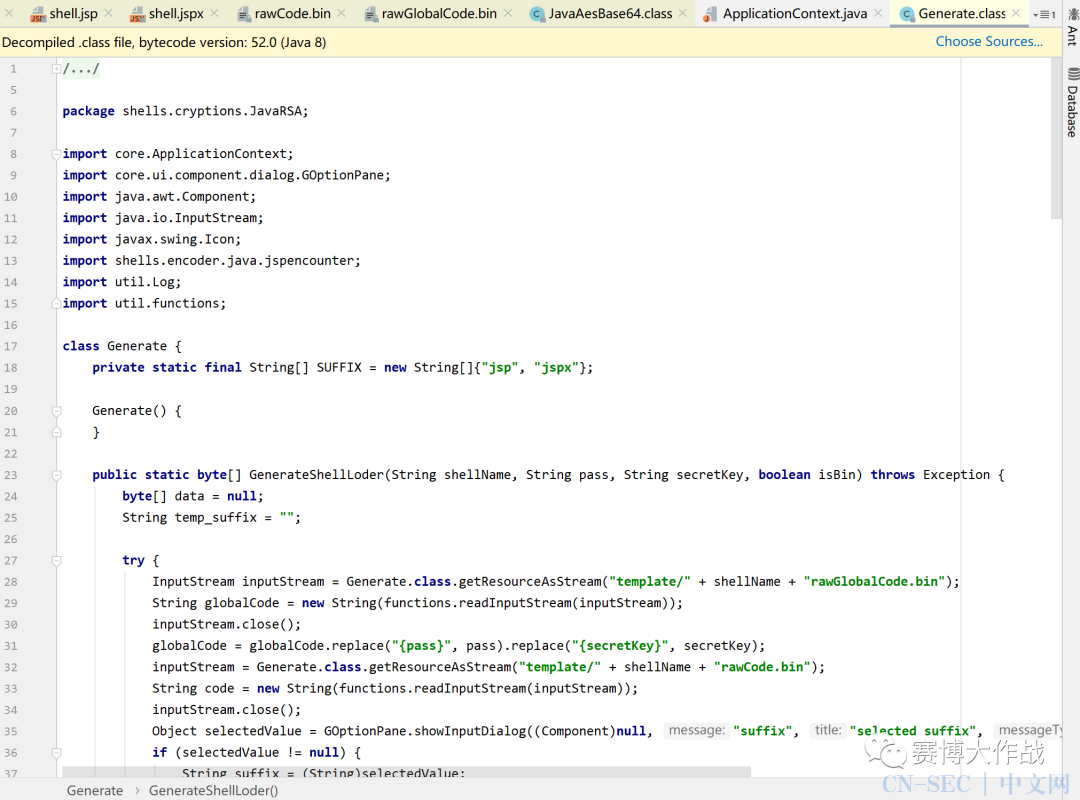The width and height of the screenshot is (1080, 800).
Task: Open the rawGlobalCode.bin tab
Action: click(x=439, y=13)
